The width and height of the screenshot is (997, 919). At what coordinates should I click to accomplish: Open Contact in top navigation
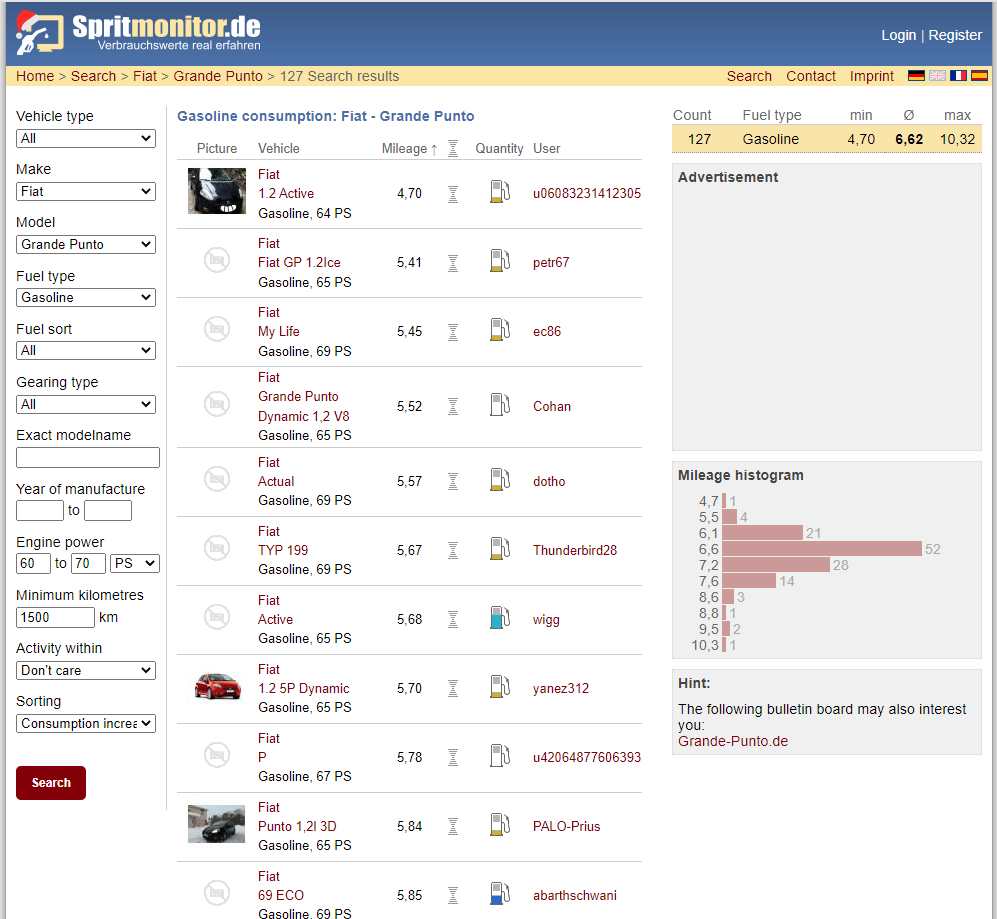pos(811,76)
